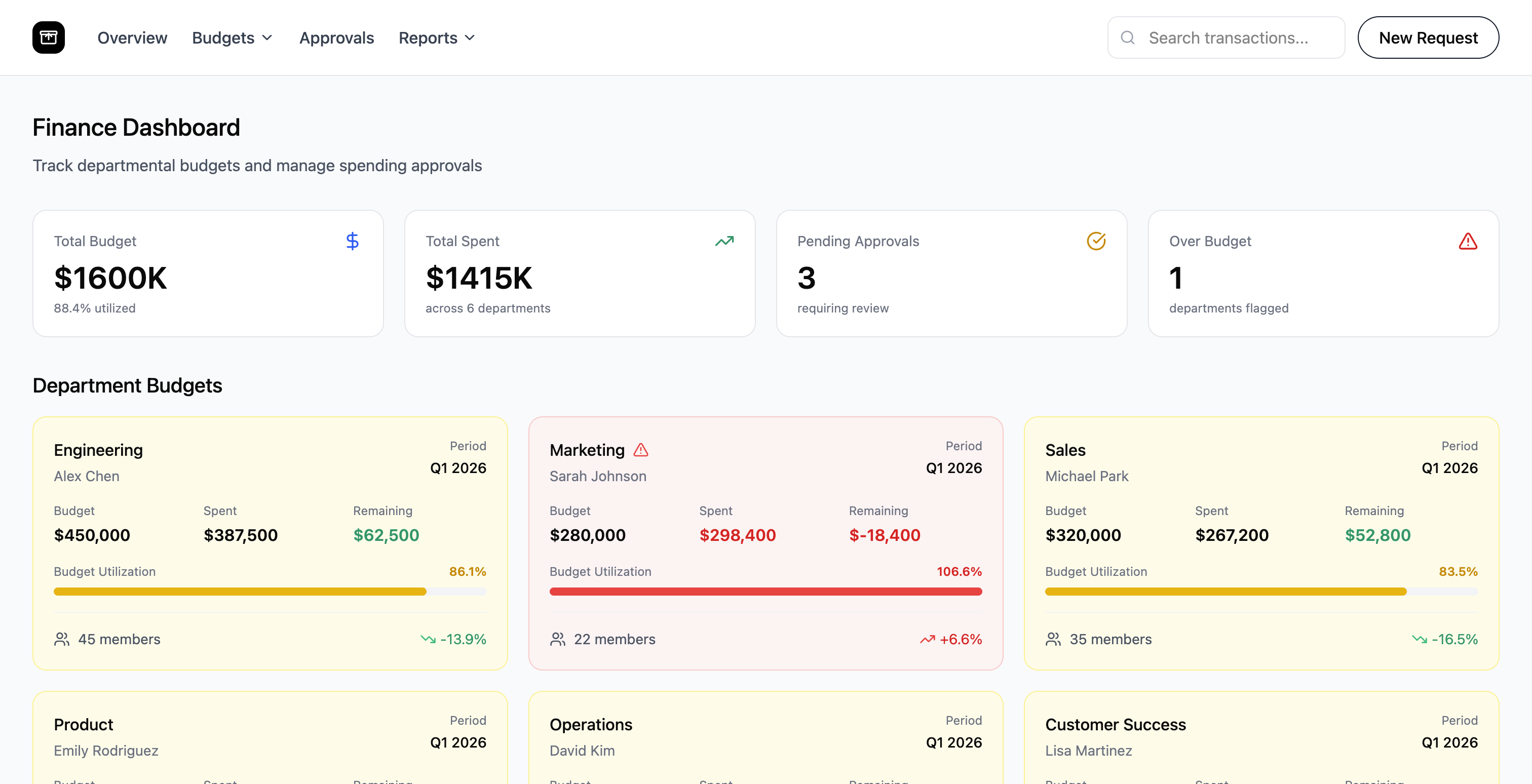
Task: Click the search magnifier icon
Action: click(x=1128, y=37)
